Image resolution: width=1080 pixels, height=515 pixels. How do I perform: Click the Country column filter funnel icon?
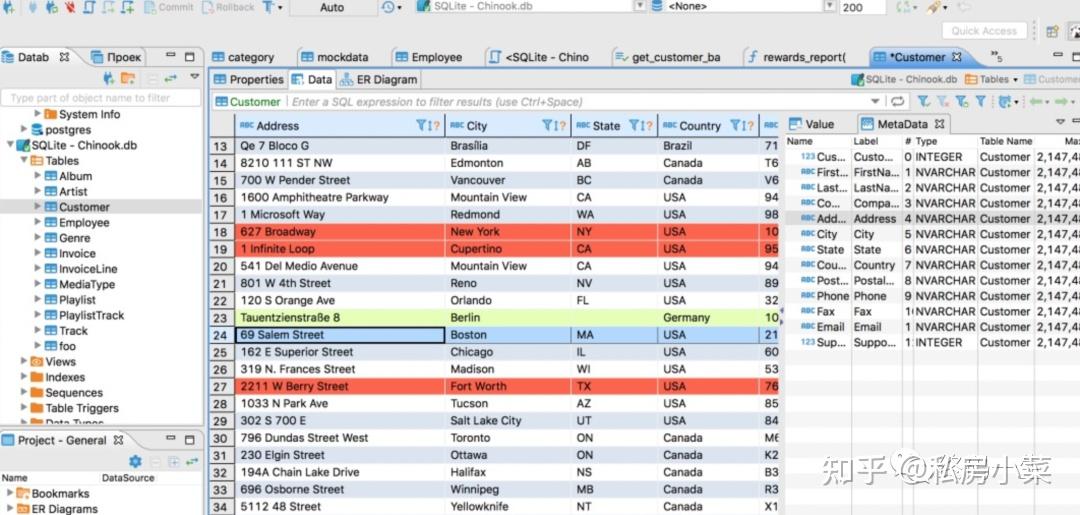click(x=736, y=125)
